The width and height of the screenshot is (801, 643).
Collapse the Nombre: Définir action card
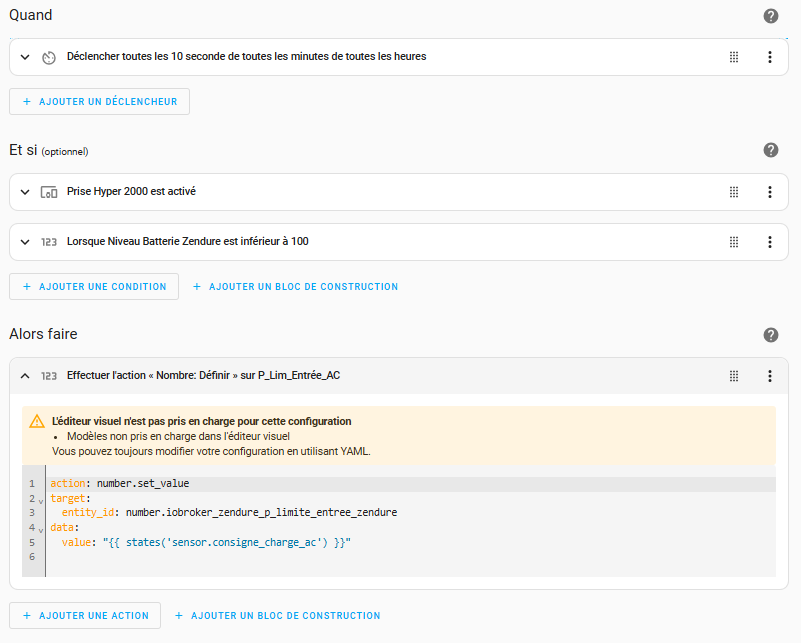point(25,376)
